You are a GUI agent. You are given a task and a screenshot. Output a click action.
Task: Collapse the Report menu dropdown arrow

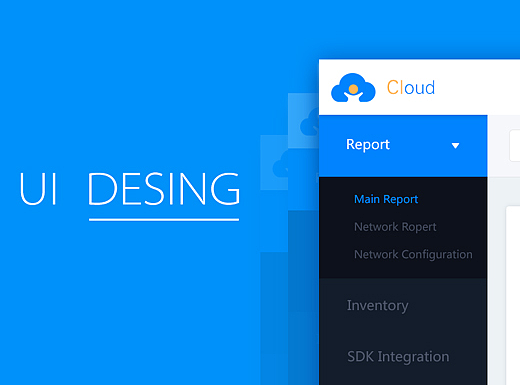(x=455, y=146)
